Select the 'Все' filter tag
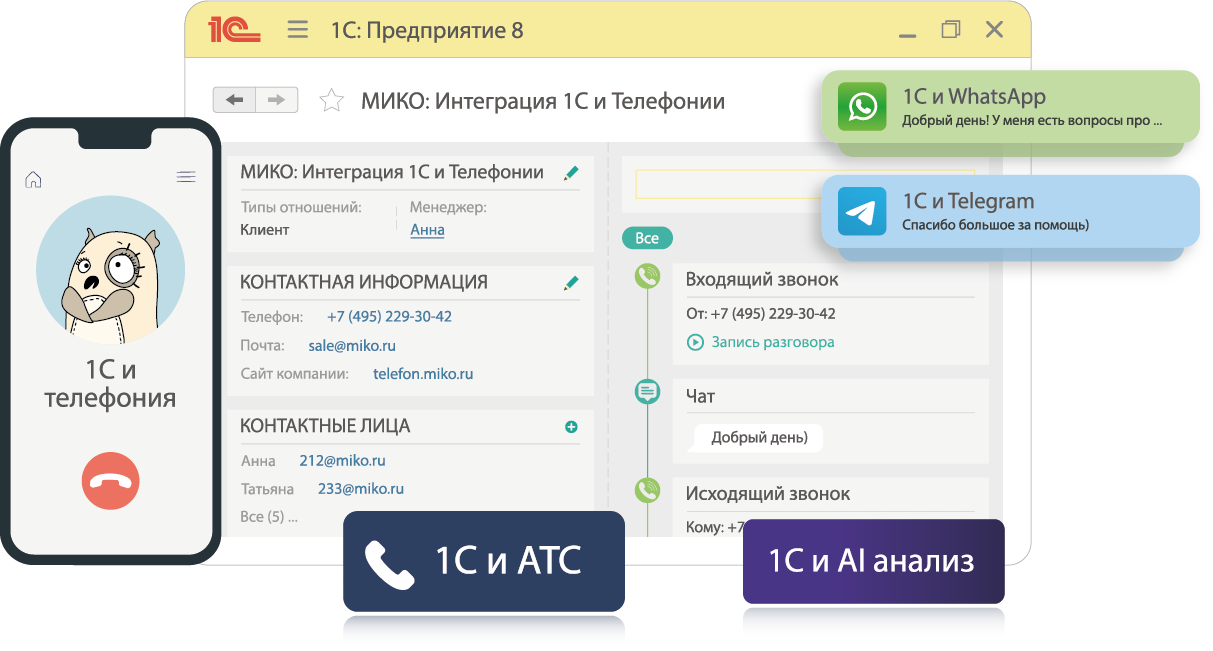The image size is (1213, 651). [x=647, y=238]
